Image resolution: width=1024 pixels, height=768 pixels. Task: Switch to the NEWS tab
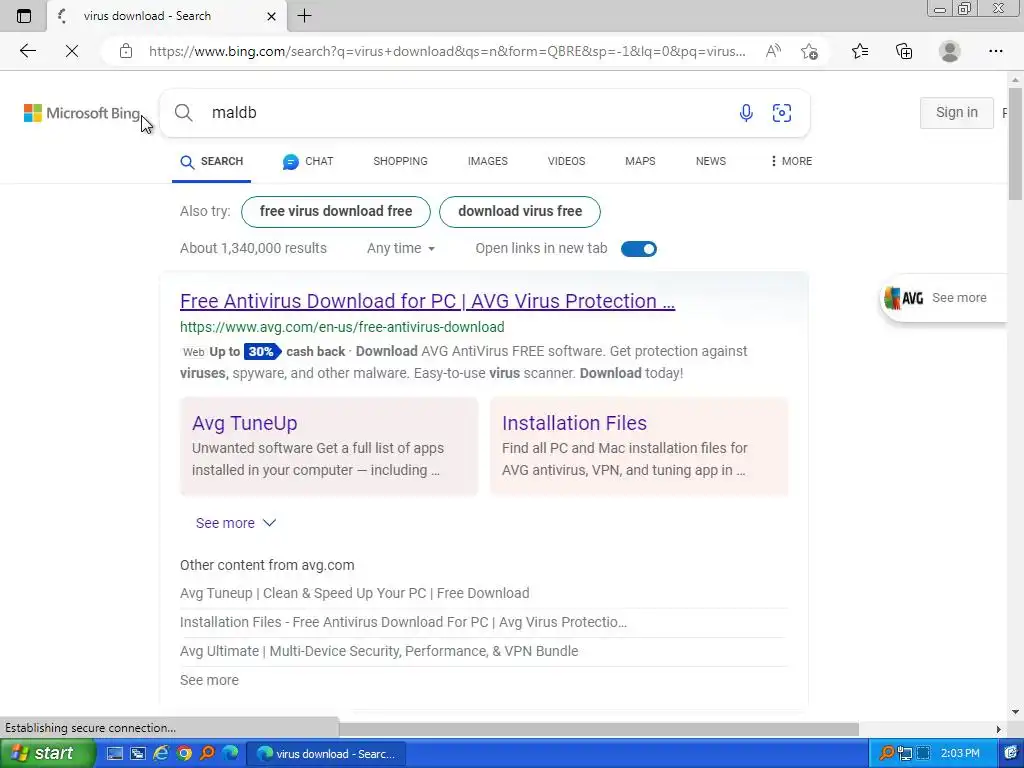(x=711, y=161)
